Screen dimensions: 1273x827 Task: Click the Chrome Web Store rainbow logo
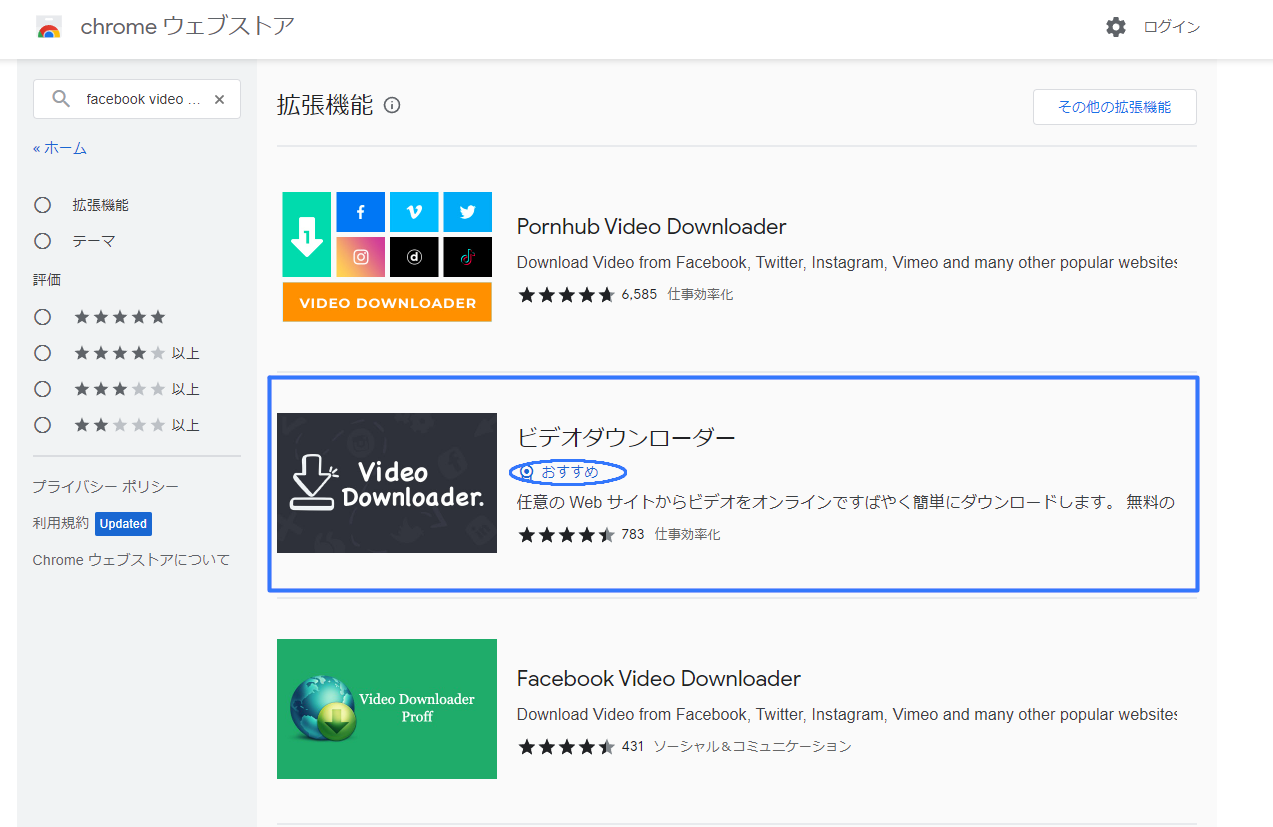[x=48, y=27]
